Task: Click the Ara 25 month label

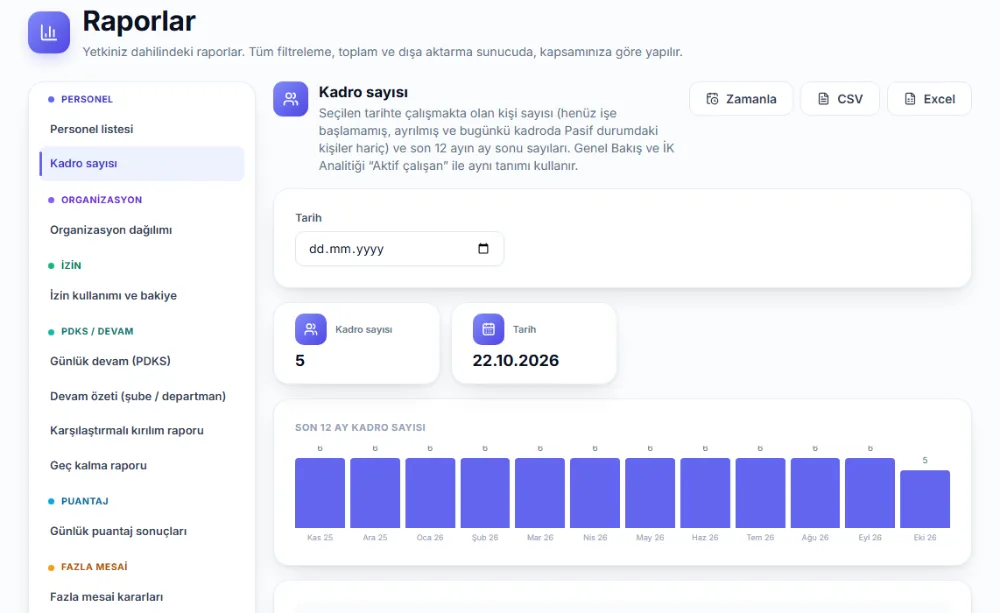Action: [x=375, y=538]
